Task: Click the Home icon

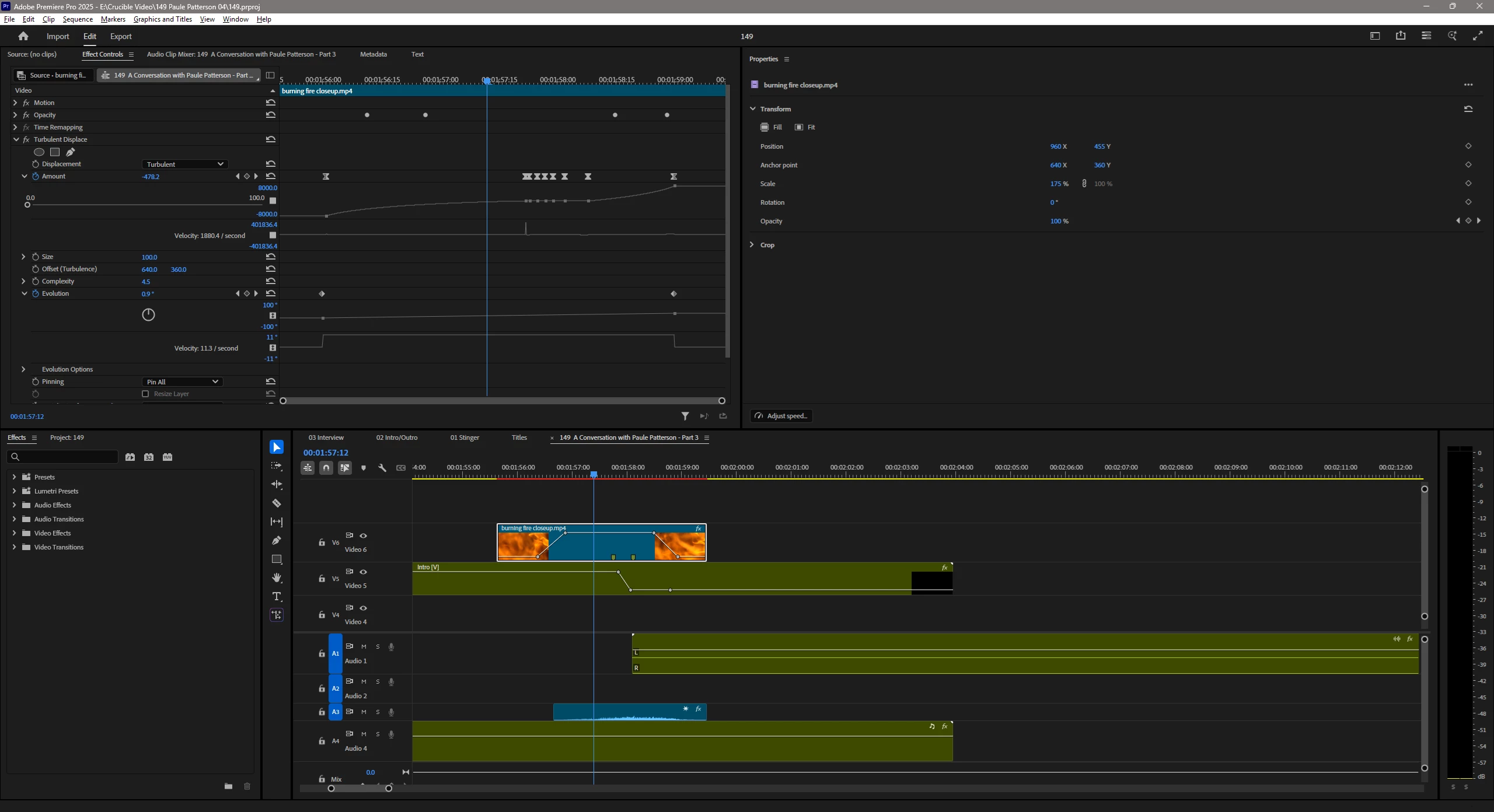Action: (x=23, y=36)
